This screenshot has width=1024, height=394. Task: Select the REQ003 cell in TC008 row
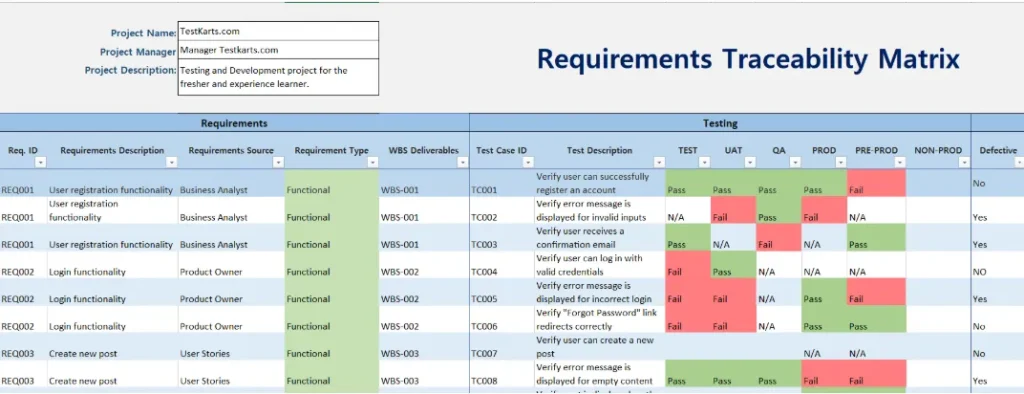(24, 374)
